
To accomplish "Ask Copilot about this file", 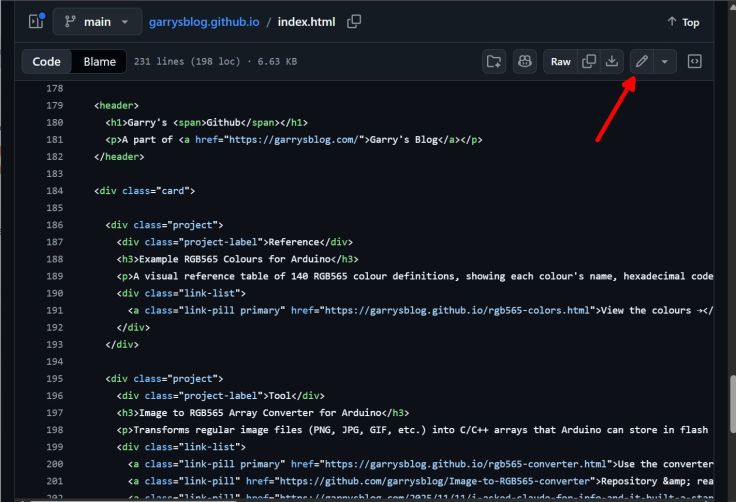I will (525, 62).
